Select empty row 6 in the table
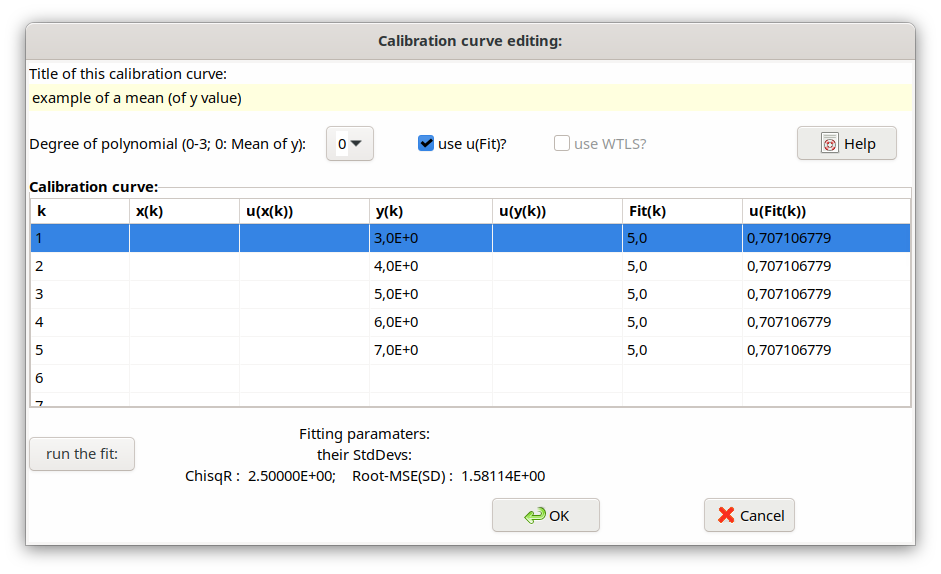The height and width of the screenshot is (574, 941). pyautogui.click(x=80, y=378)
